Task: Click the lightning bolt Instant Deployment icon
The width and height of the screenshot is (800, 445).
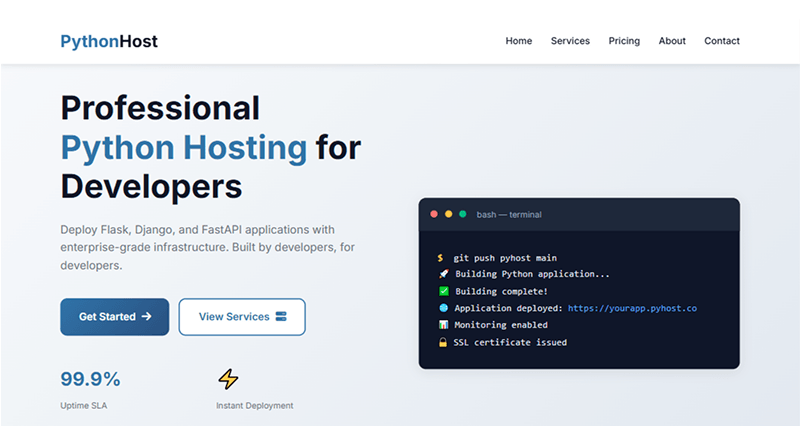Action: (228, 379)
